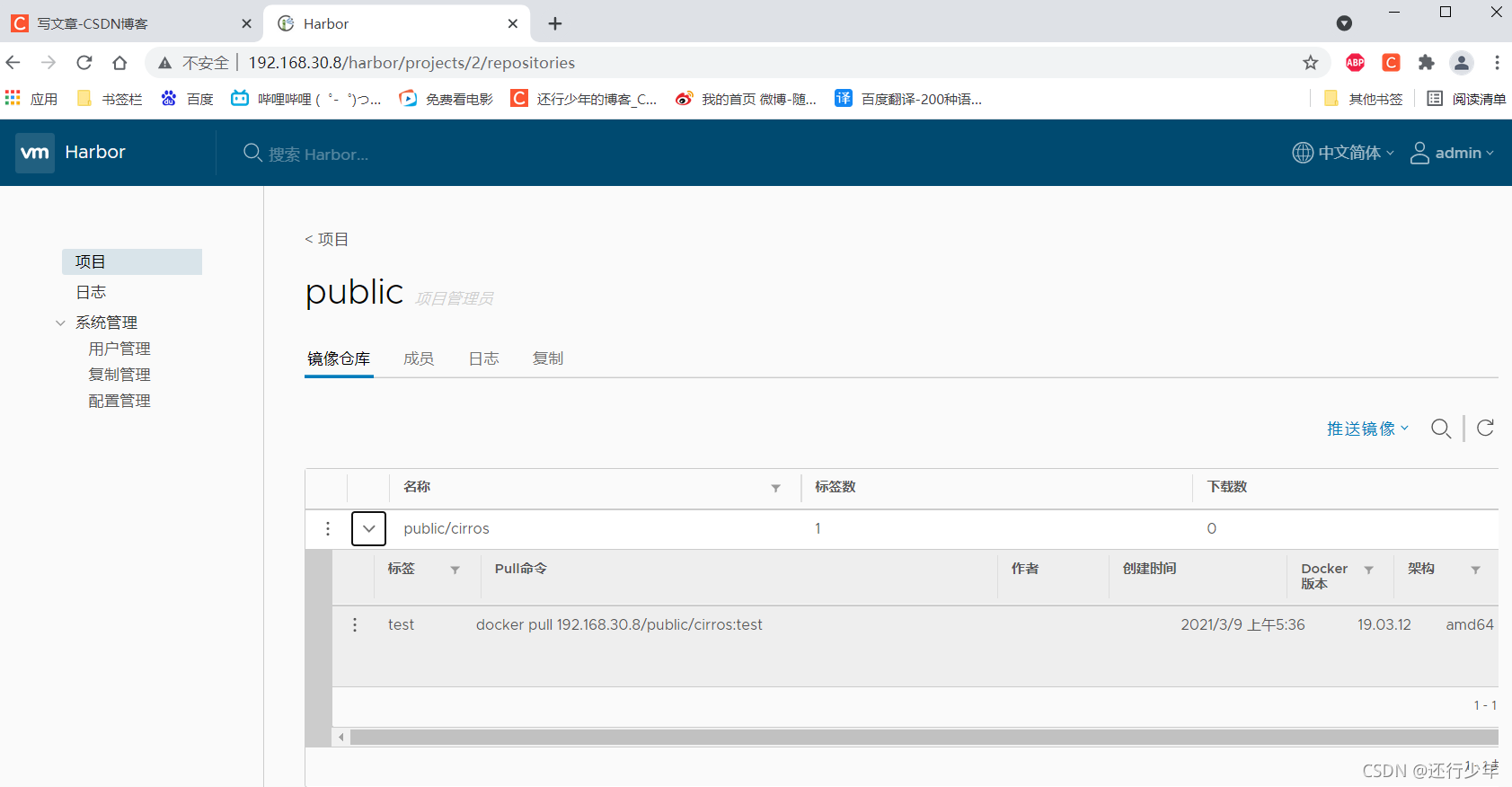Click the scrollbar left arrow

click(x=340, y=738)
